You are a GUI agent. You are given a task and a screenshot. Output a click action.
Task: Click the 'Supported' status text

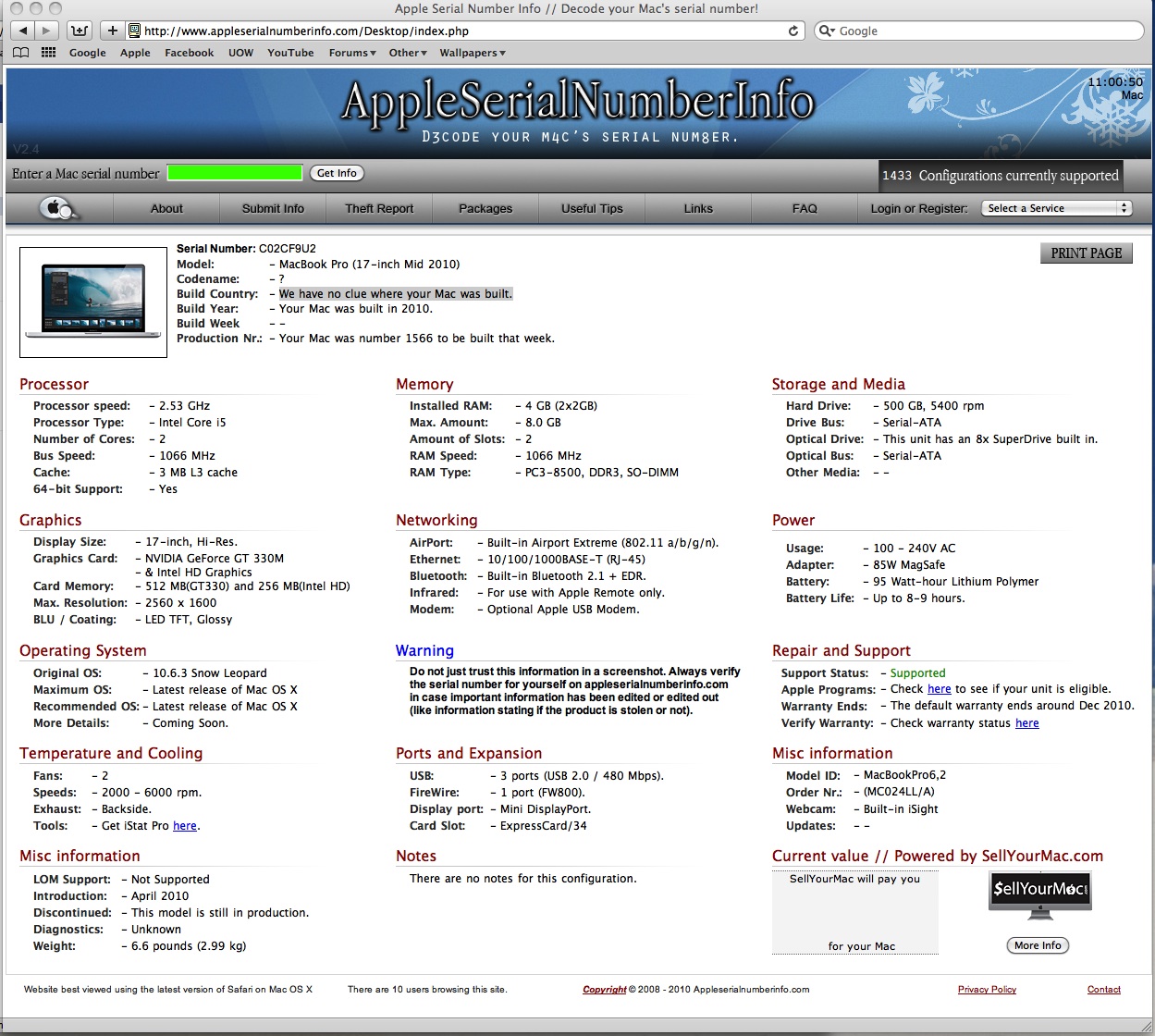tap(917, 673)
